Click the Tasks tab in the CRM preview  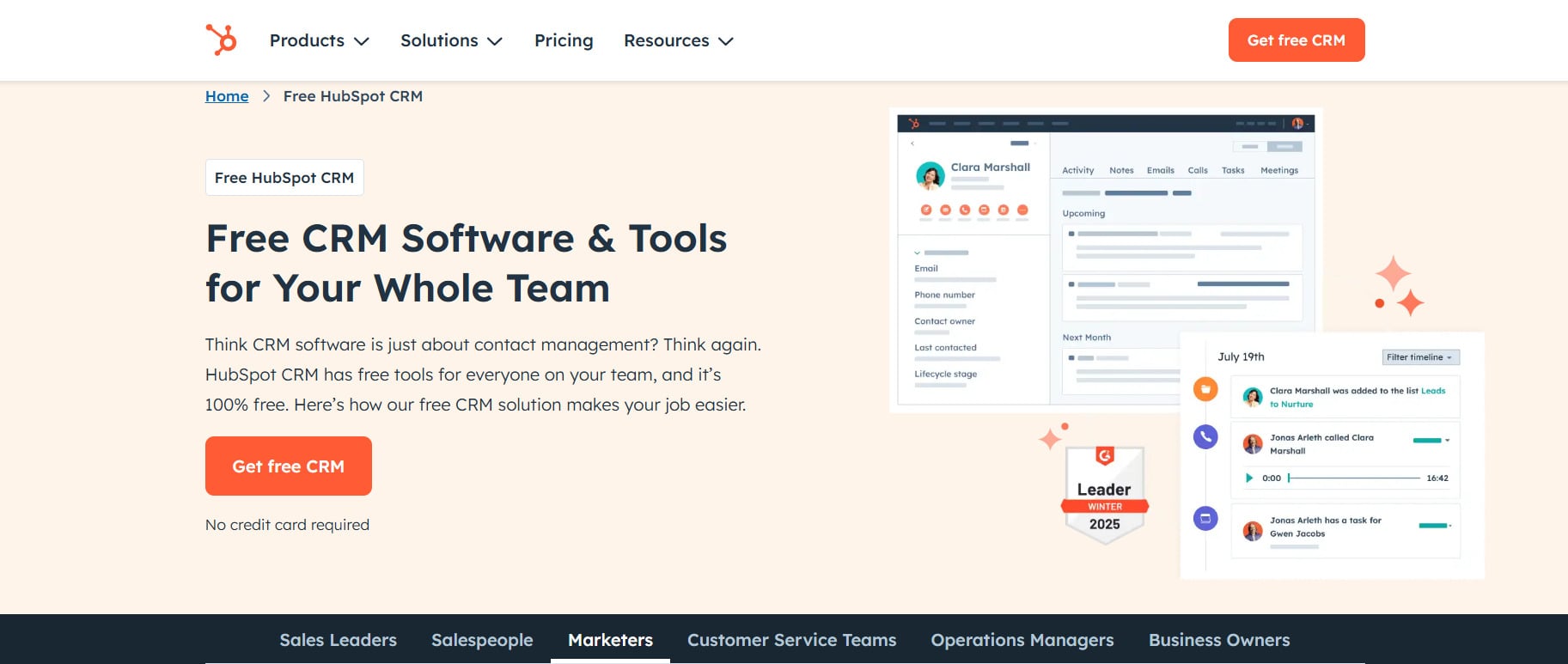click(1233, 170)
